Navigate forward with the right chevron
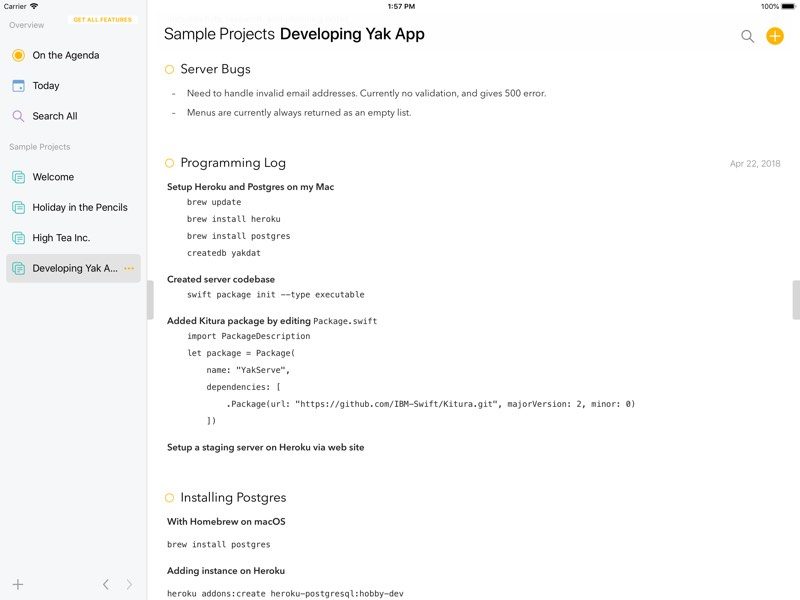The height and width of the screenshot is (600, 800). (129, 584)
